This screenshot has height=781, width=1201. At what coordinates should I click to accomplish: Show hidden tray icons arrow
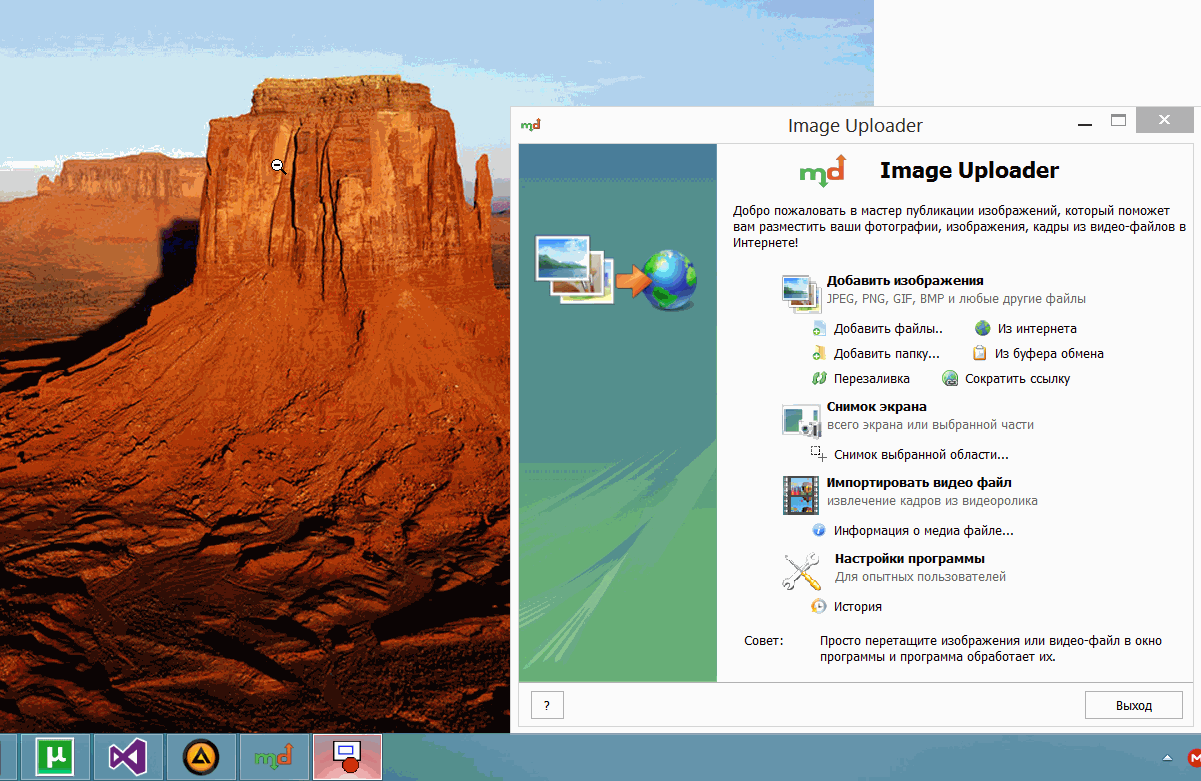click(1167, 757)
